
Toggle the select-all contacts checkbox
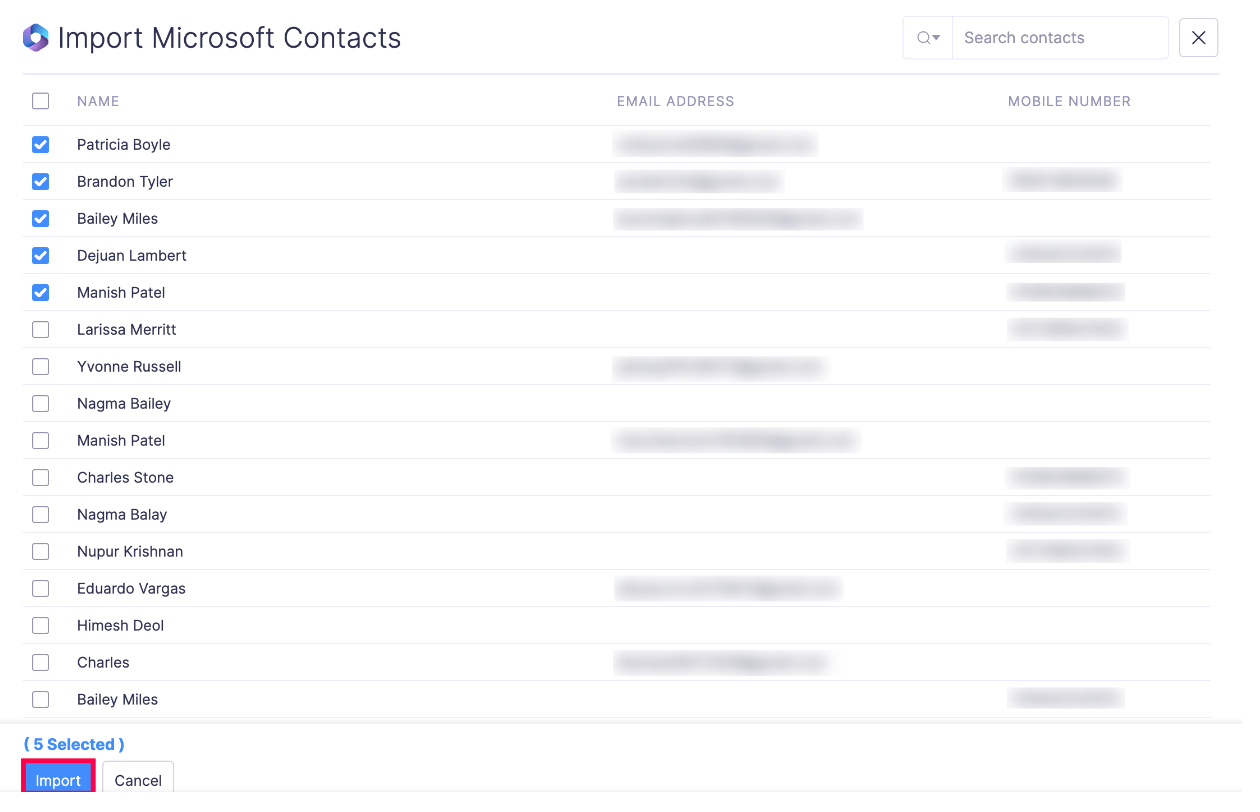point(40,101)
